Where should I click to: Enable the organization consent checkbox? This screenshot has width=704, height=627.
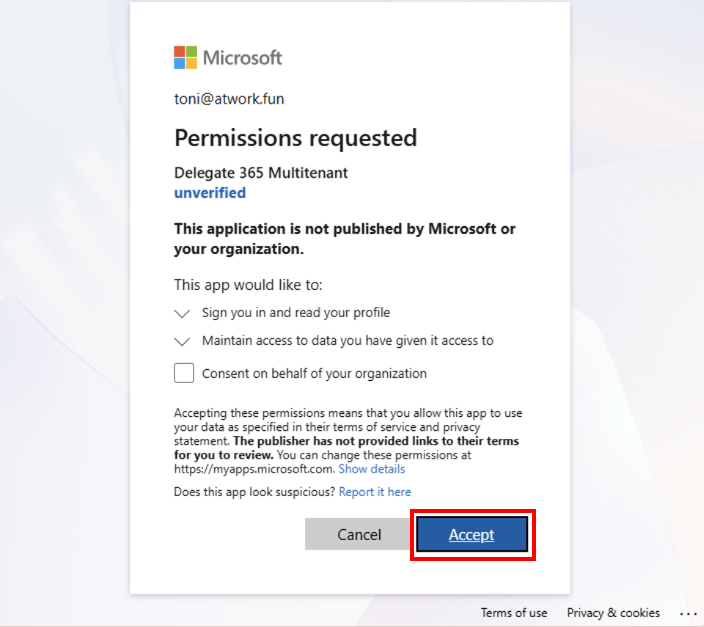point(184,373)
